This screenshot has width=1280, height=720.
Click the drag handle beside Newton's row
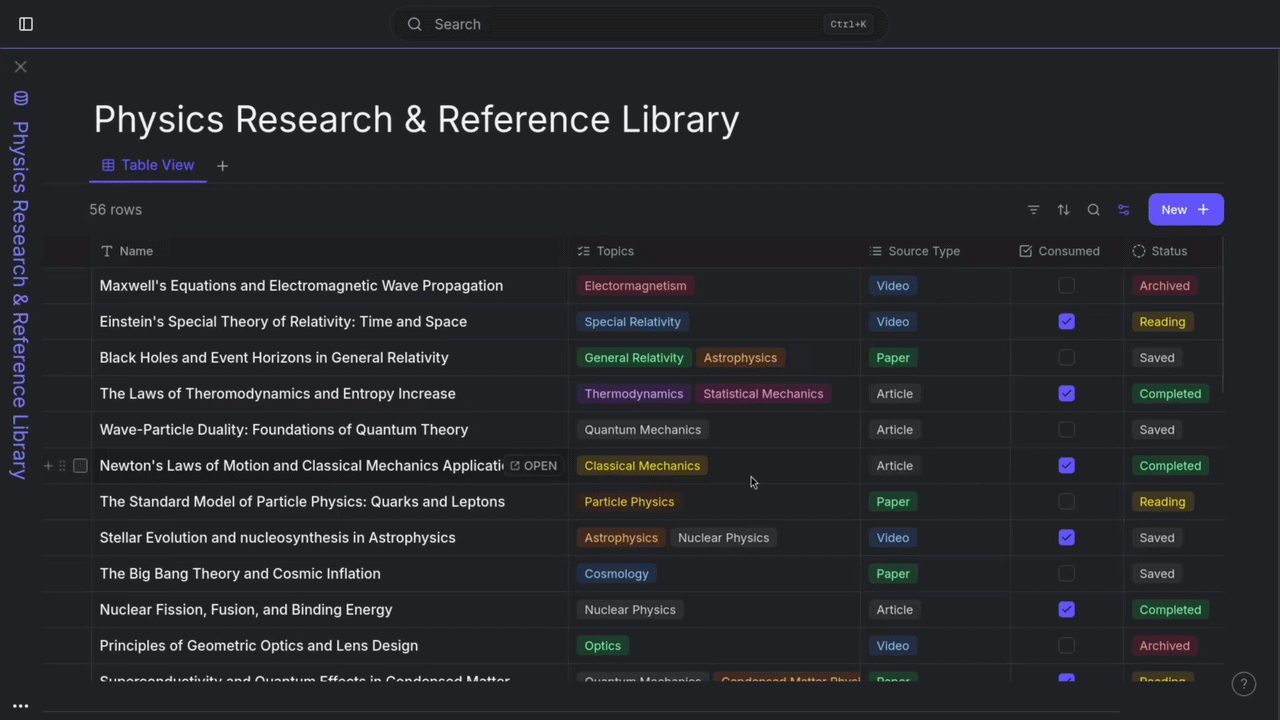[x=62, y=466]
